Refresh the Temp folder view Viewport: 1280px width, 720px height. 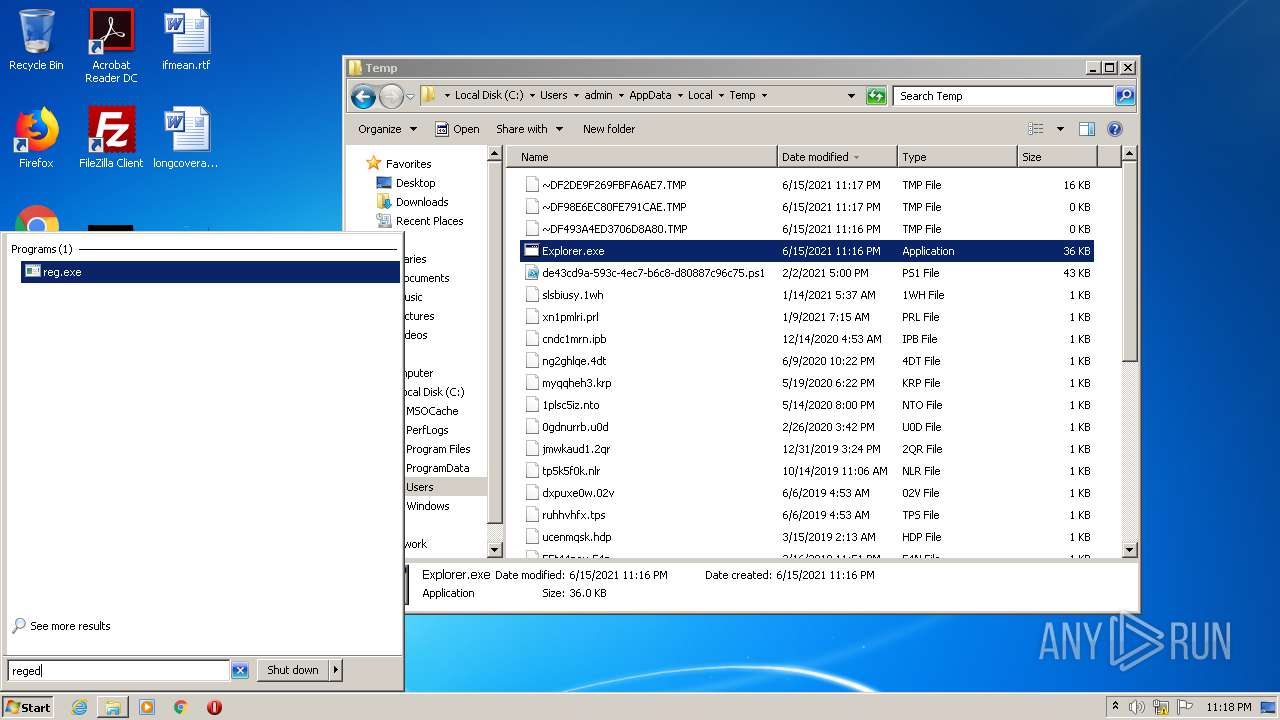[x=876, y=96]
